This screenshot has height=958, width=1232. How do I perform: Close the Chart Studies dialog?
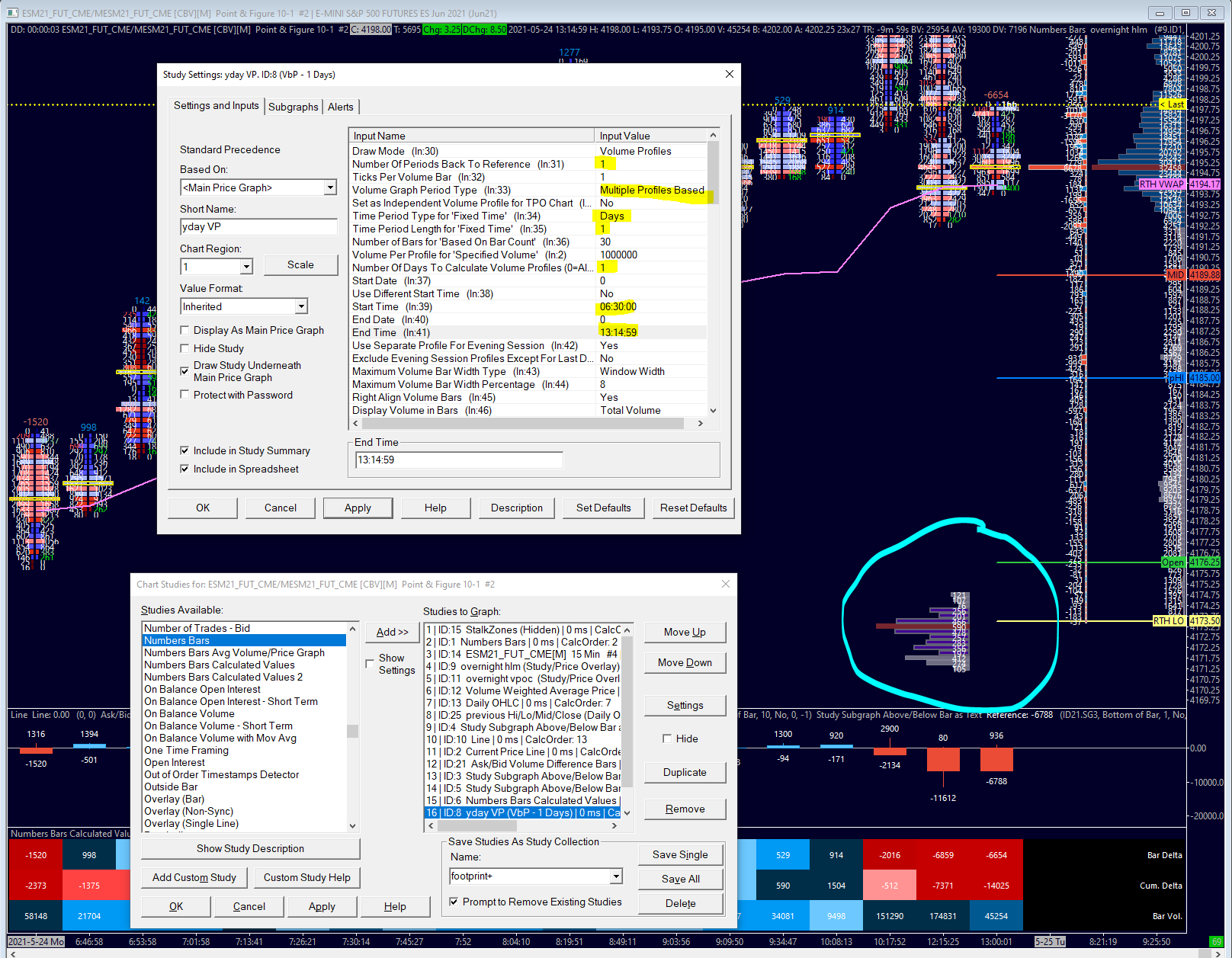click(x=725, y=584)
